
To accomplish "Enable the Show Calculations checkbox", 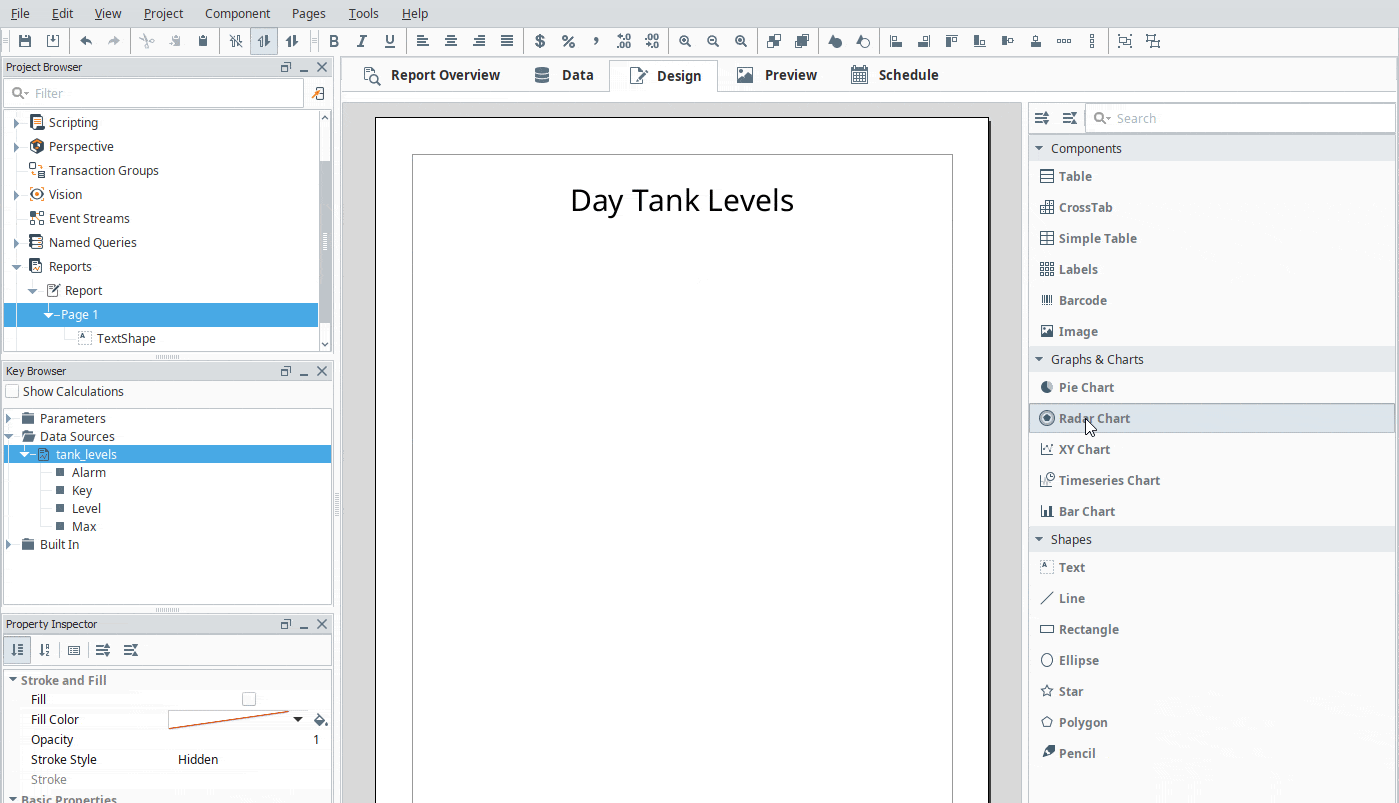I will 12,391.
